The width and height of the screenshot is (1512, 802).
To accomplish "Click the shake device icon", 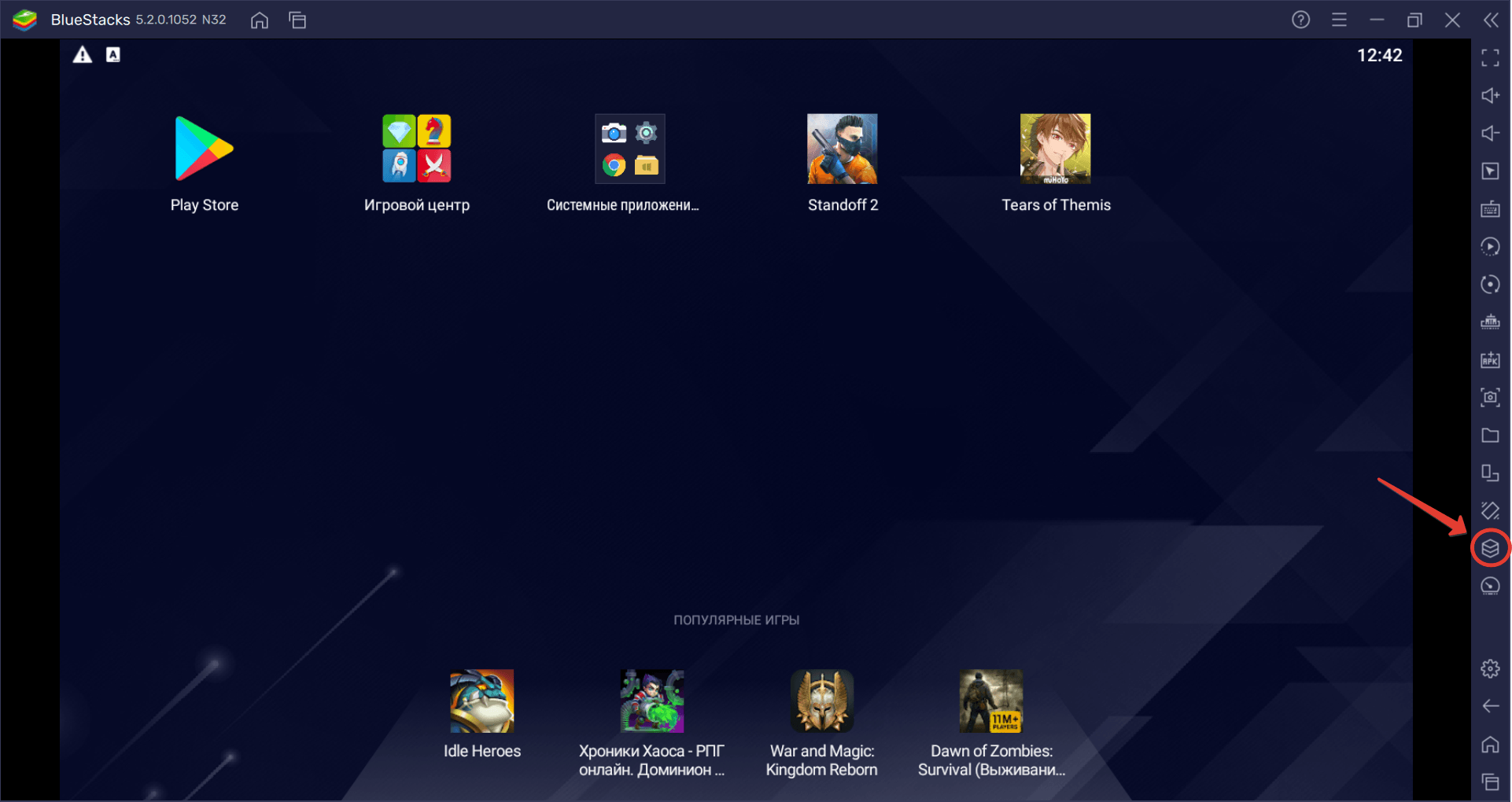I will (1490, 510).
